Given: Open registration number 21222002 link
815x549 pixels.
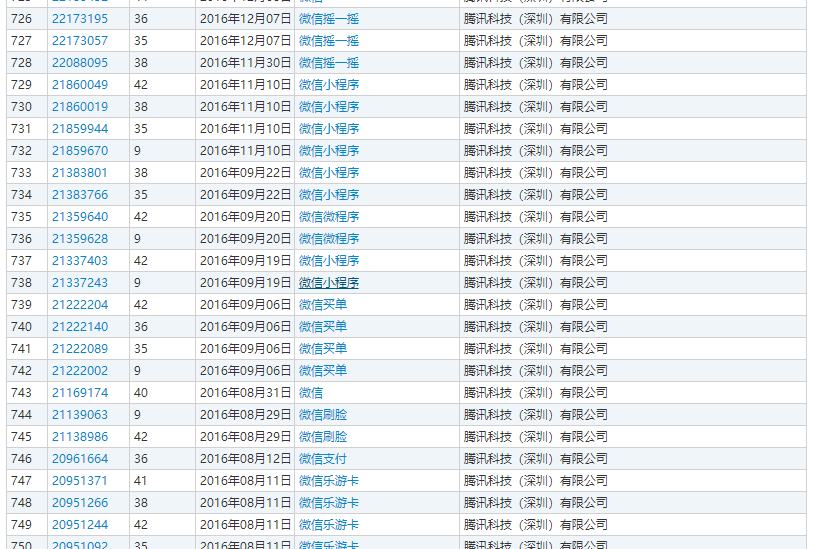Looking at the screenshot, I should click(80, 371).
